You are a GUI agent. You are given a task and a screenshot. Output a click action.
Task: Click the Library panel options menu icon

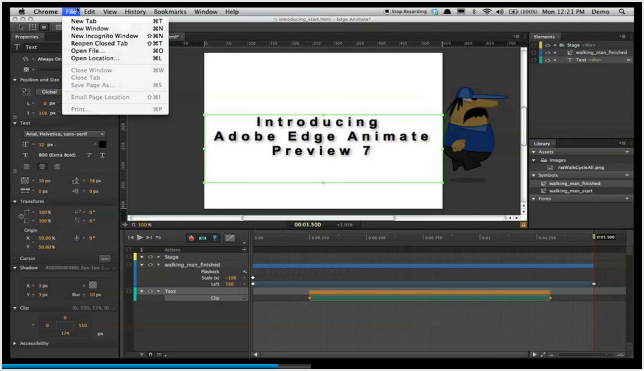click(623, 143)
